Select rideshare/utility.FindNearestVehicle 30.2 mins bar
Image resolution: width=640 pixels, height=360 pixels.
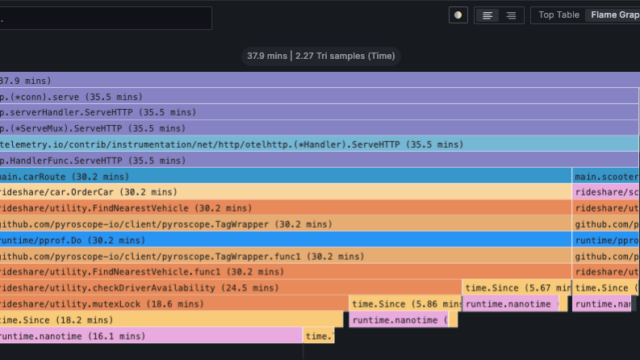pyautogui.click(x=285, y=208)
